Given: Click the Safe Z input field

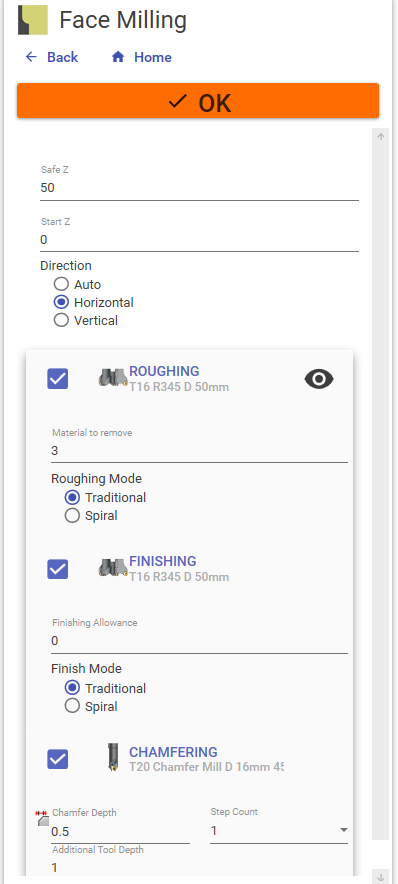Looking at the screenshot, I should [x=199, y=188].
